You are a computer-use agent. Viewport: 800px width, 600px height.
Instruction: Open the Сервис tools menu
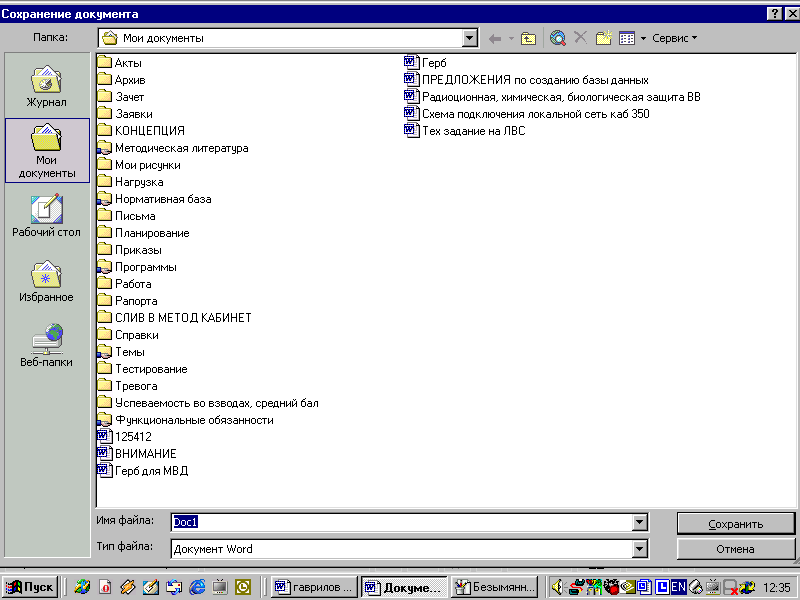[674, 38]
